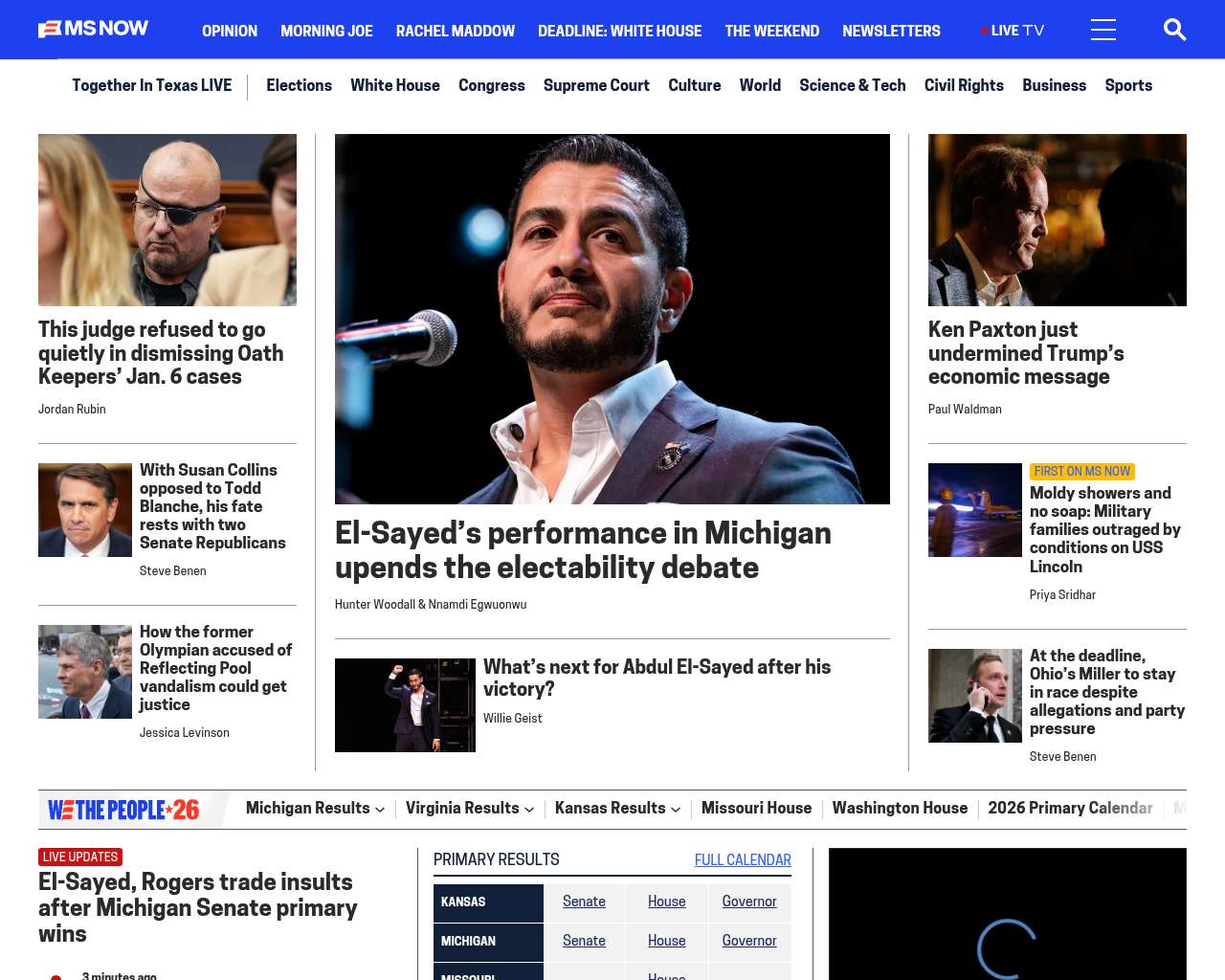The height and width of the screenshot is (980, 1225).
Task: Open the Opinion menu item
Action: coord(230,31)
